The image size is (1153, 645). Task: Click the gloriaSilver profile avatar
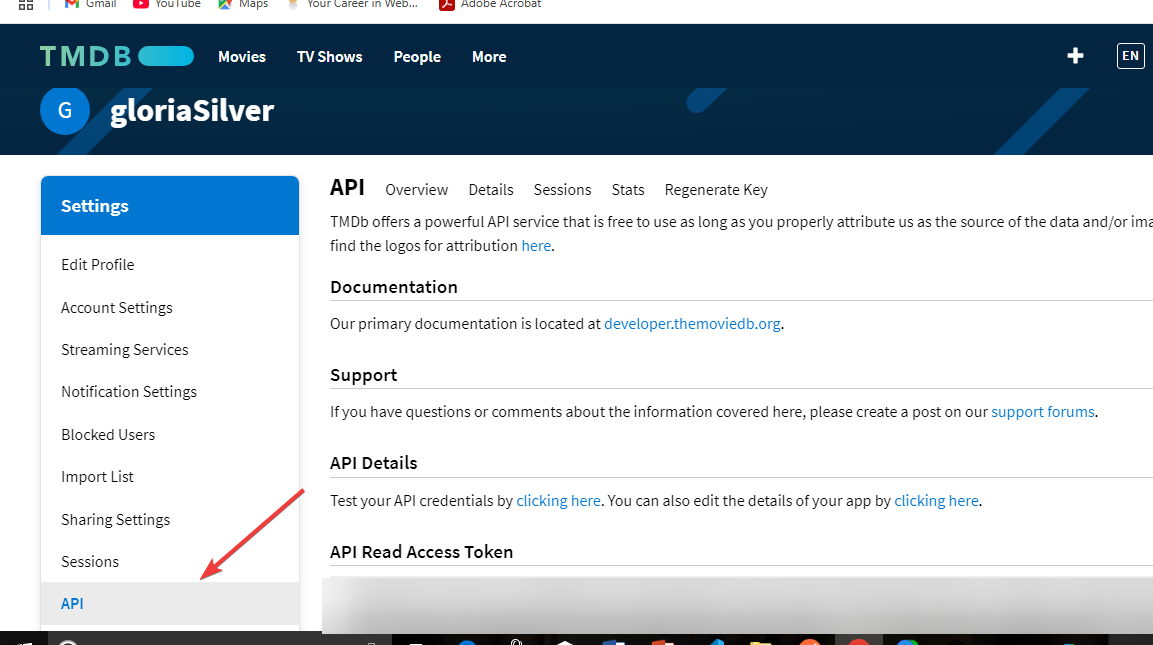pos(65,110)
